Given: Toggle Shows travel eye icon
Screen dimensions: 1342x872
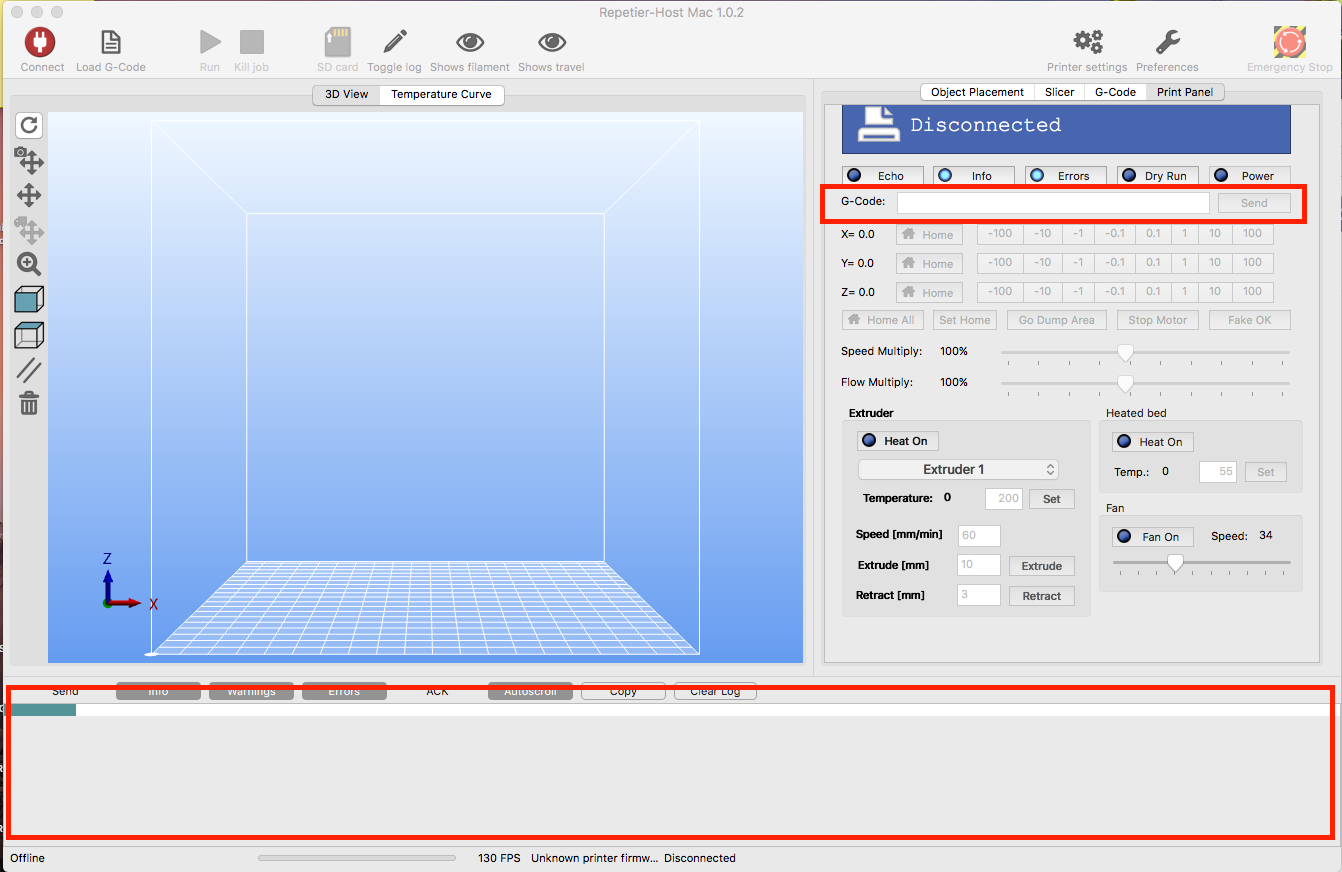Looking at the screenshot, I should (x=551, y=42).
